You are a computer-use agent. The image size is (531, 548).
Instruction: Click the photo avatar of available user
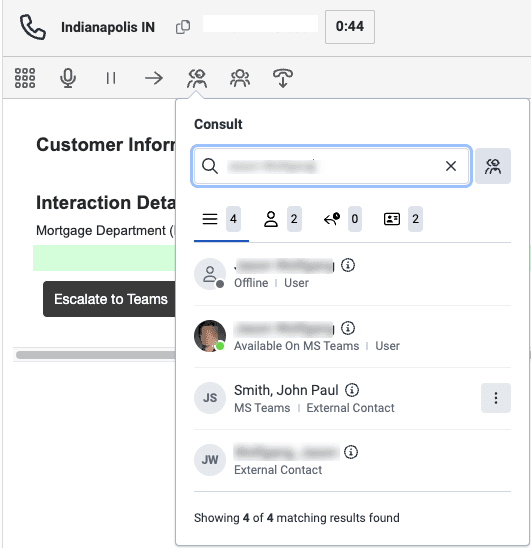tap(210, 336)
